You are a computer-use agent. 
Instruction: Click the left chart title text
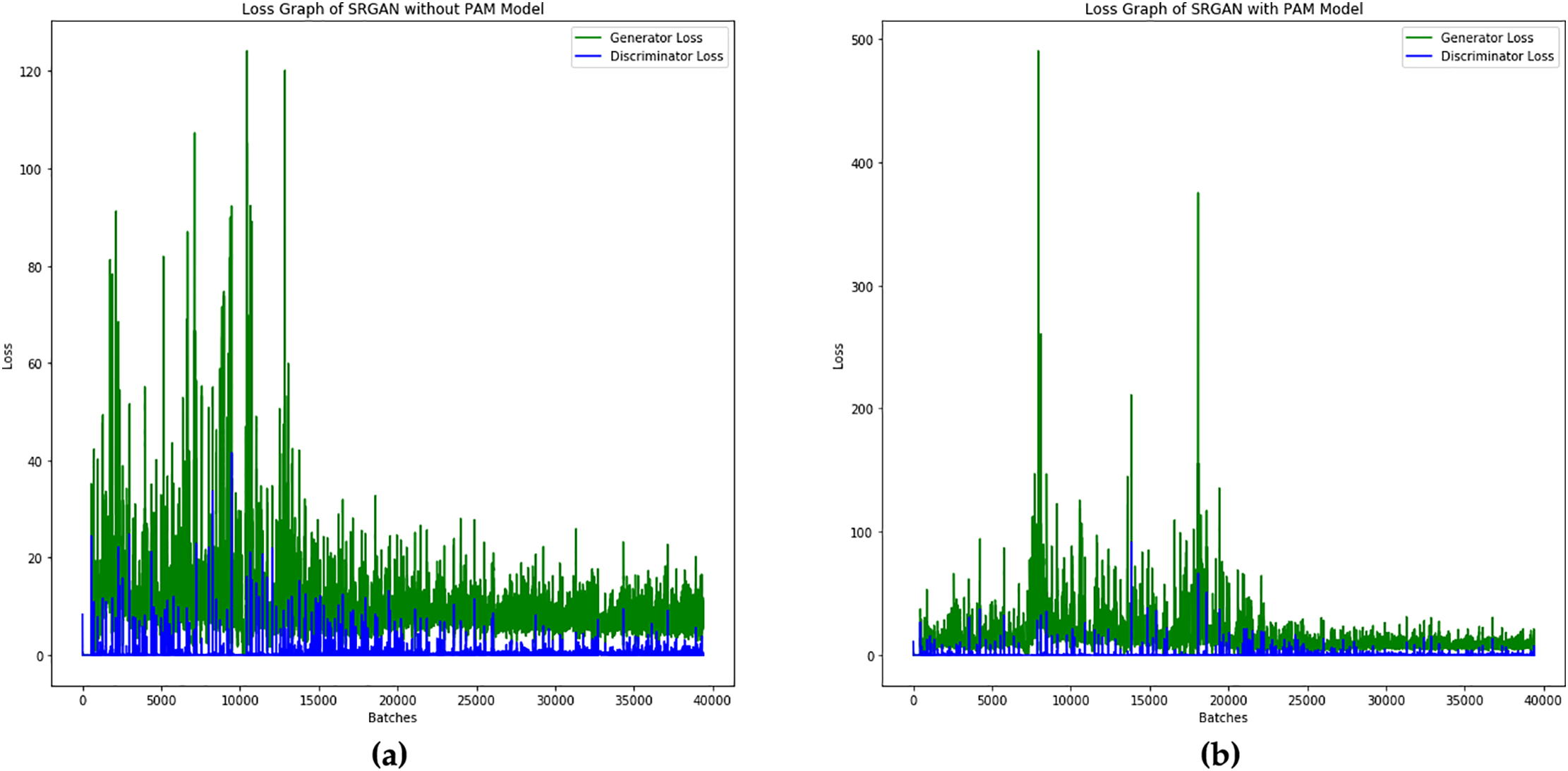[x=392, y=9]
